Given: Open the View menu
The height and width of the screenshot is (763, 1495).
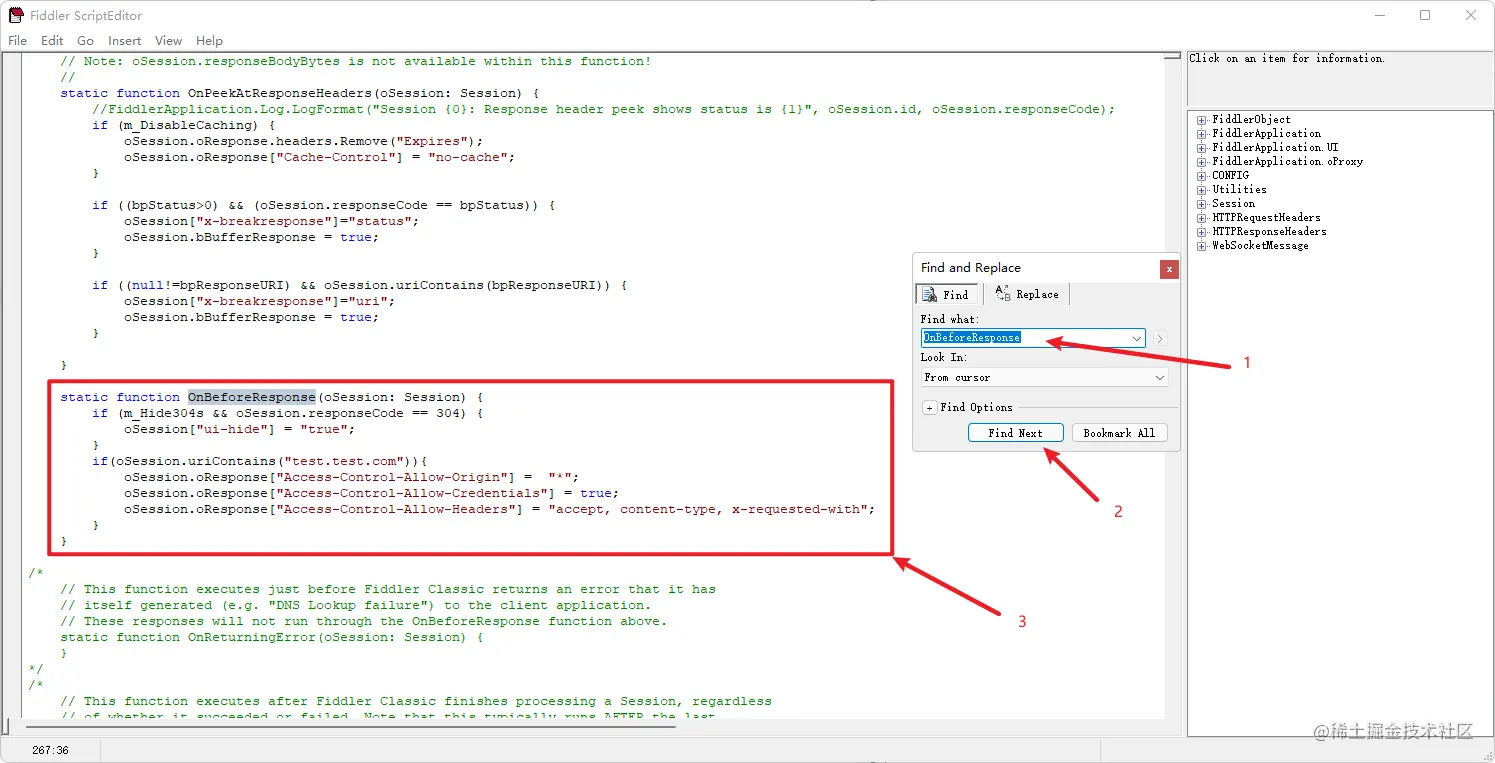Looking at the screenshot, I should pyautogui.click(x=168, y=41).
